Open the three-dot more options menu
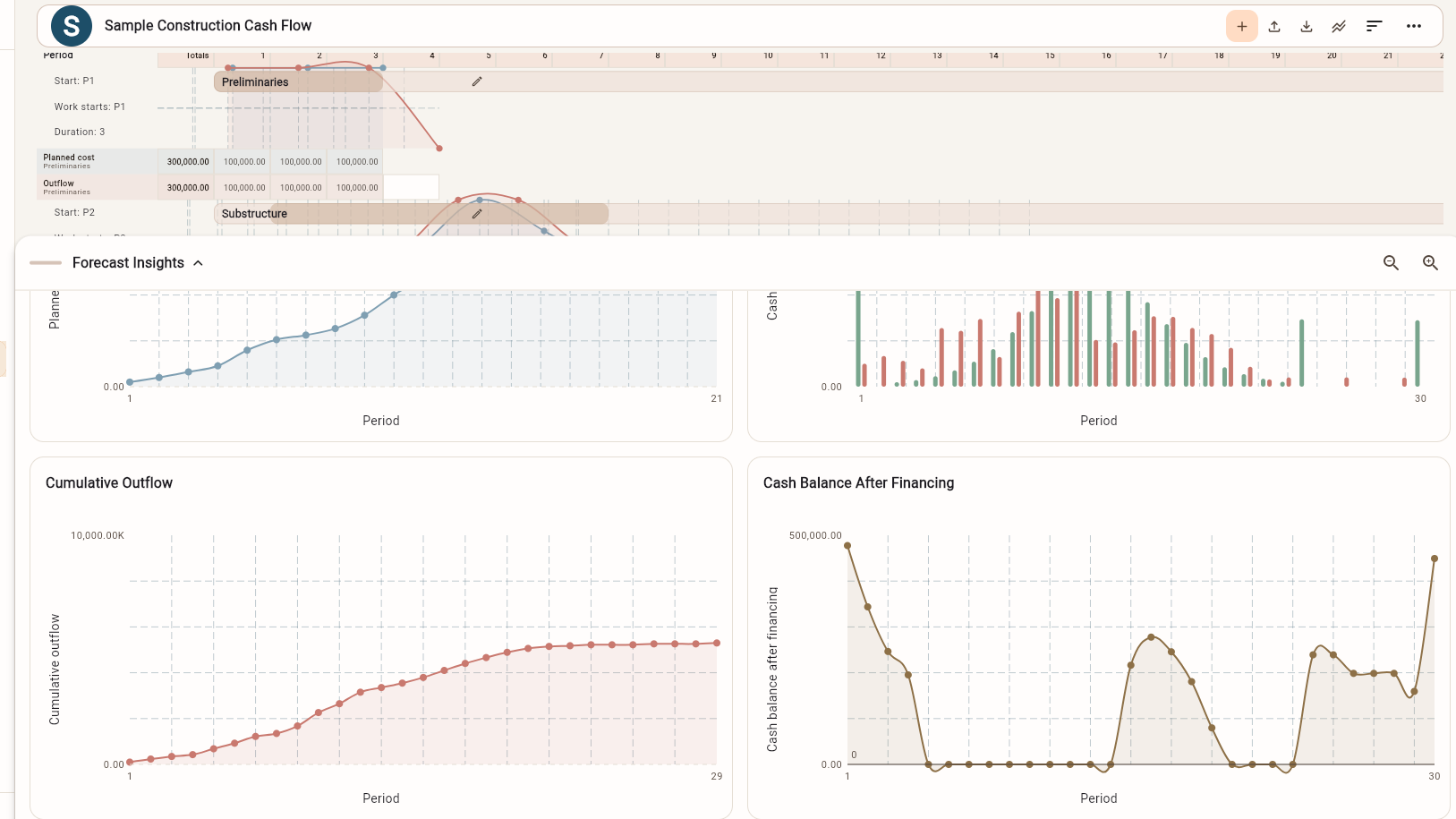Image resolution: width=1456 pixels, height=819 pixels. [x=1414, y=26]
